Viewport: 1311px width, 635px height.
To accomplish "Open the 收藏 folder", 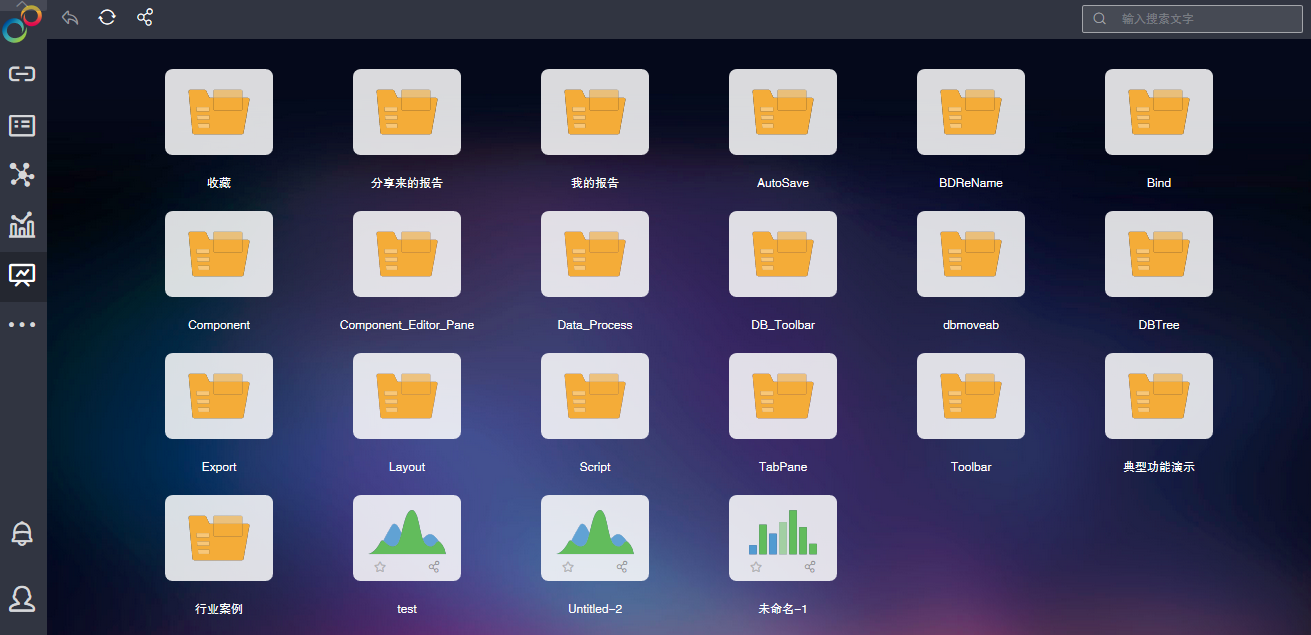I will (x=219, y=112).
